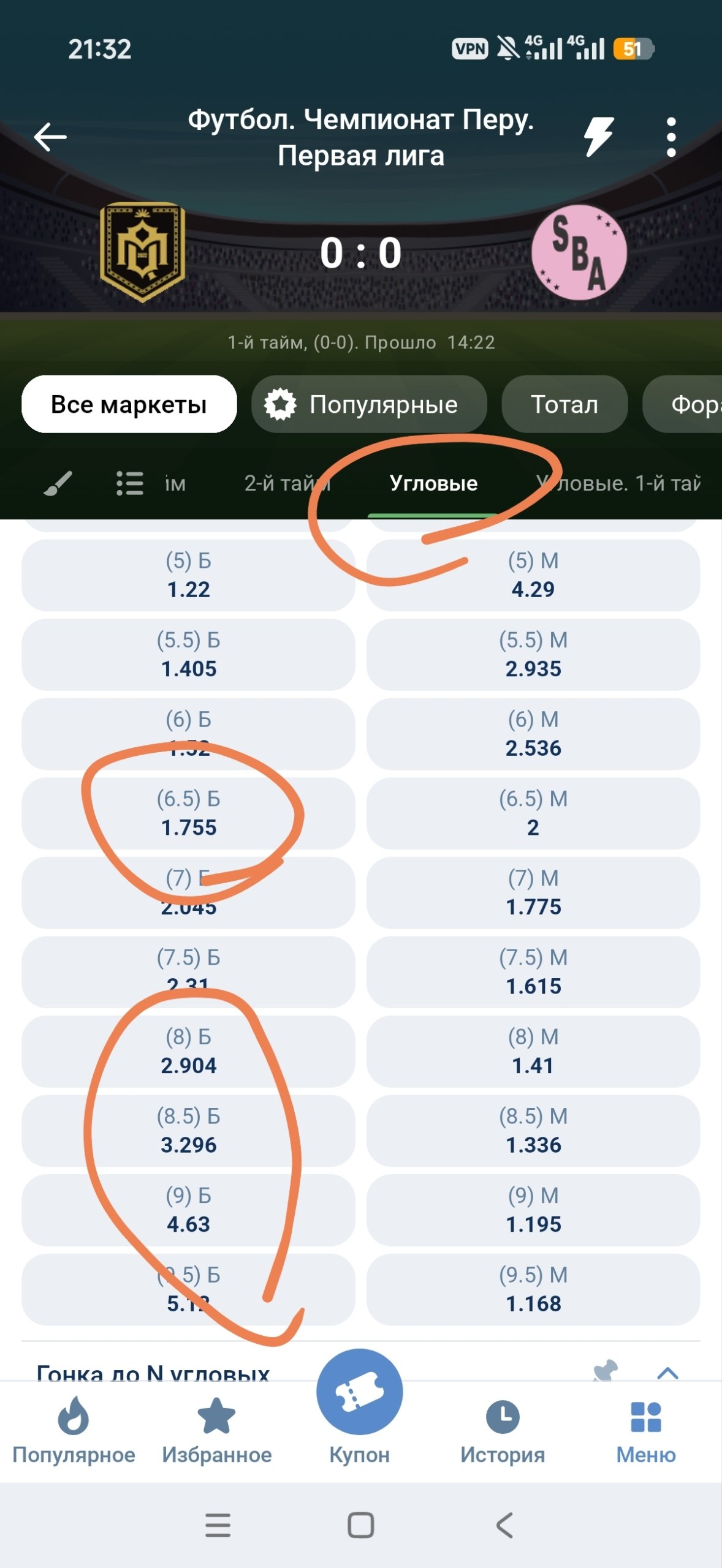Select the Все маркеты filter
722x1568 pixels.
pyautogui.click(x=129, y=404)
